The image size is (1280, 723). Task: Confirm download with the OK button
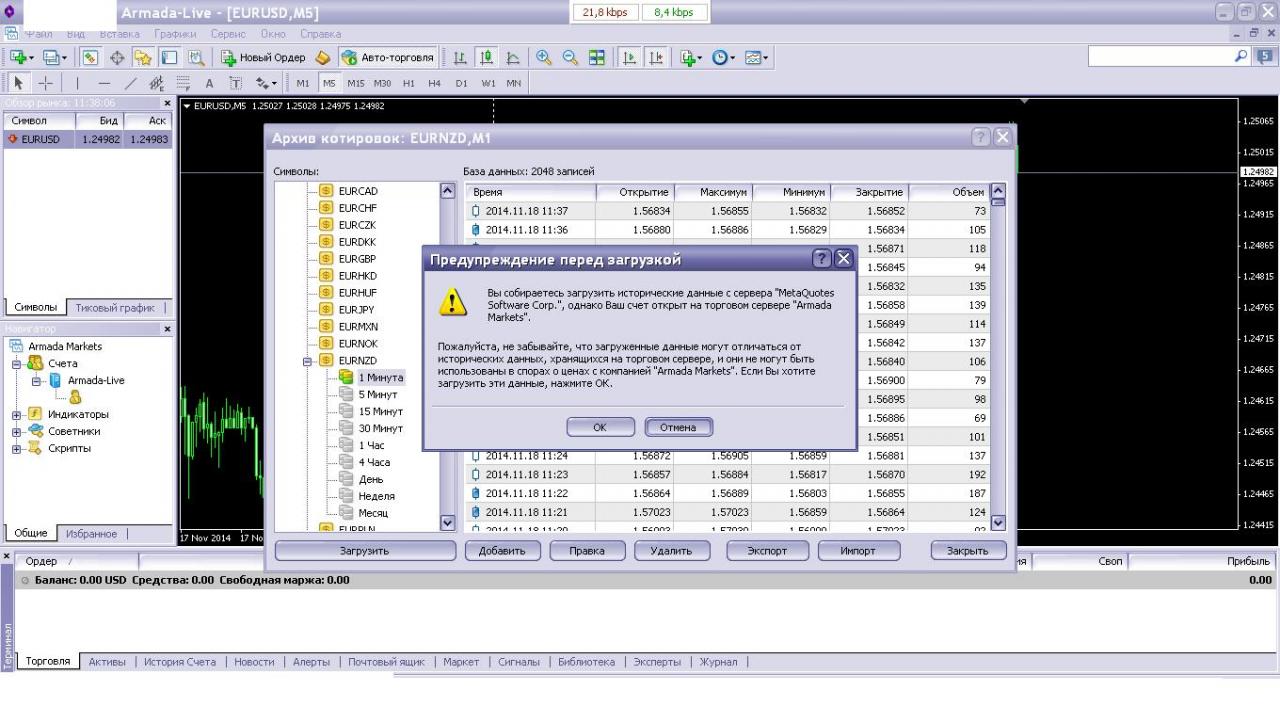coord(600,427)
